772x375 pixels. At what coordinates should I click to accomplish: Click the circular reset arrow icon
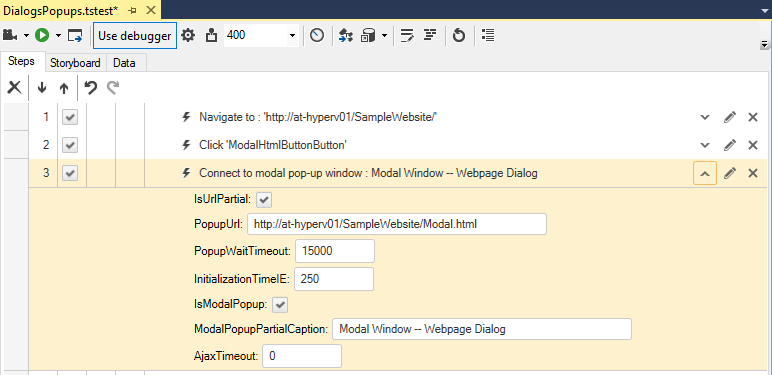pyautogui.click(x=459, y=35)
